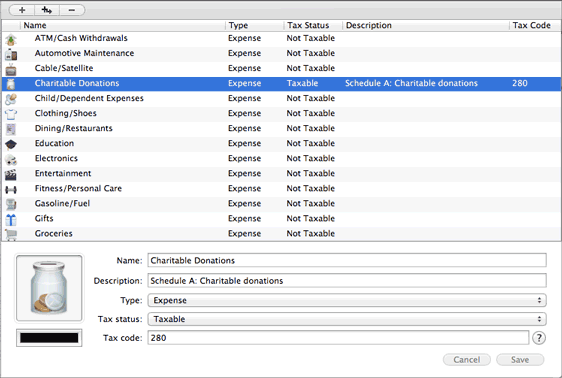
Task: Sort list by Name column header
Action: pos(123,25)
